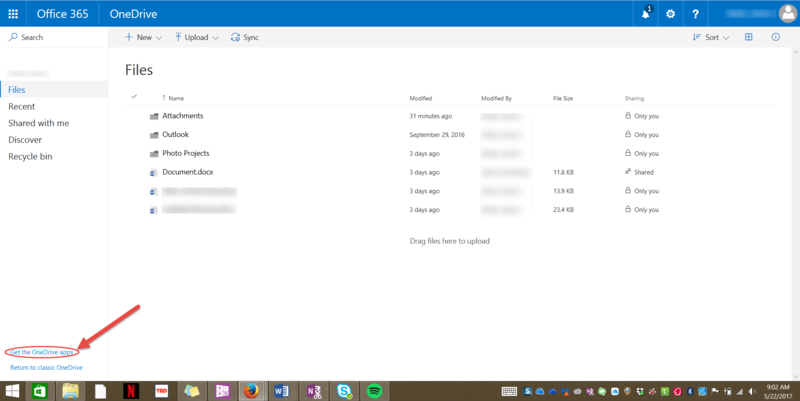Open the information details pane icon
Image resolution: width=800 pixels, height=401 pixels.
775,37
